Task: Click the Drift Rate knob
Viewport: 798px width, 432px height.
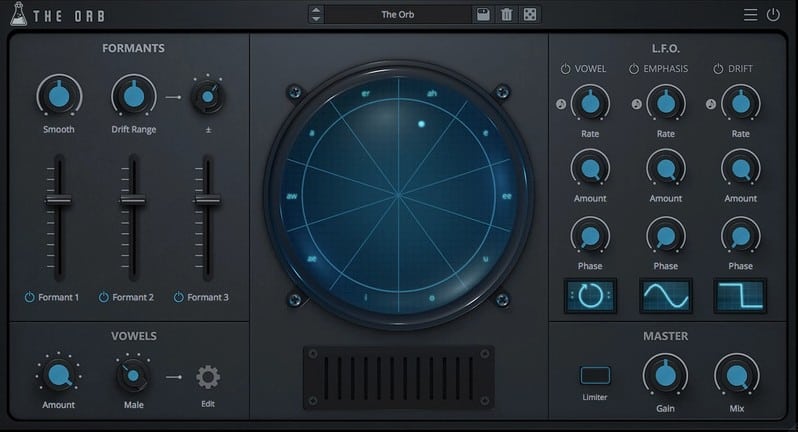Action: [740, 104]
